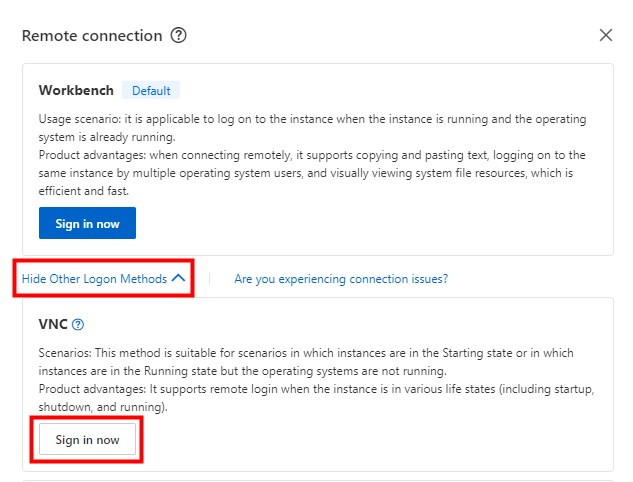The height and width of the screenshot is (482, 633).
Task: Click the question mark icon next to VNC
Action: click(x=78, y=325)
